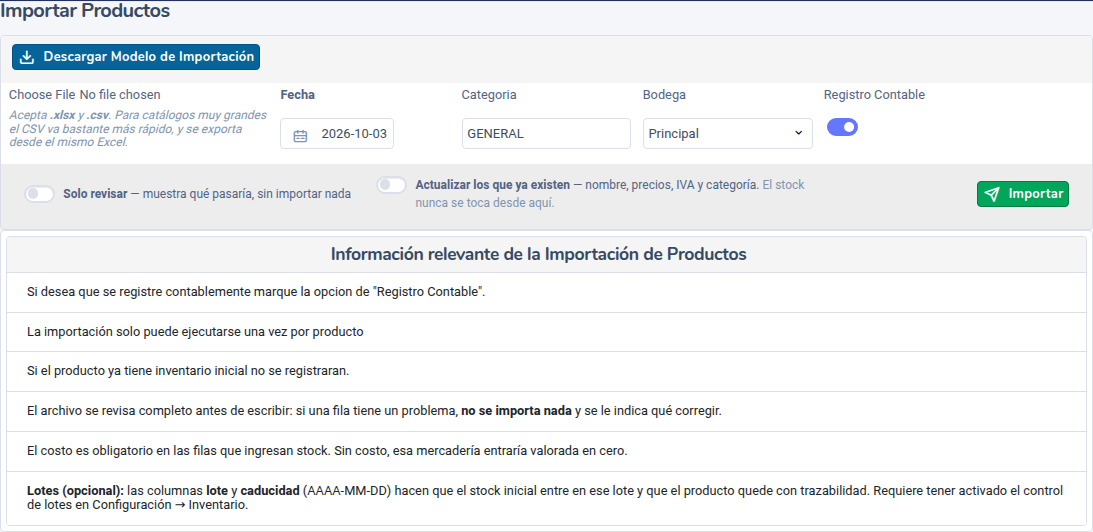Click the El stock nunca se toca text
The width and height of the screenshot is (1093, 532).
pos(610,195)
